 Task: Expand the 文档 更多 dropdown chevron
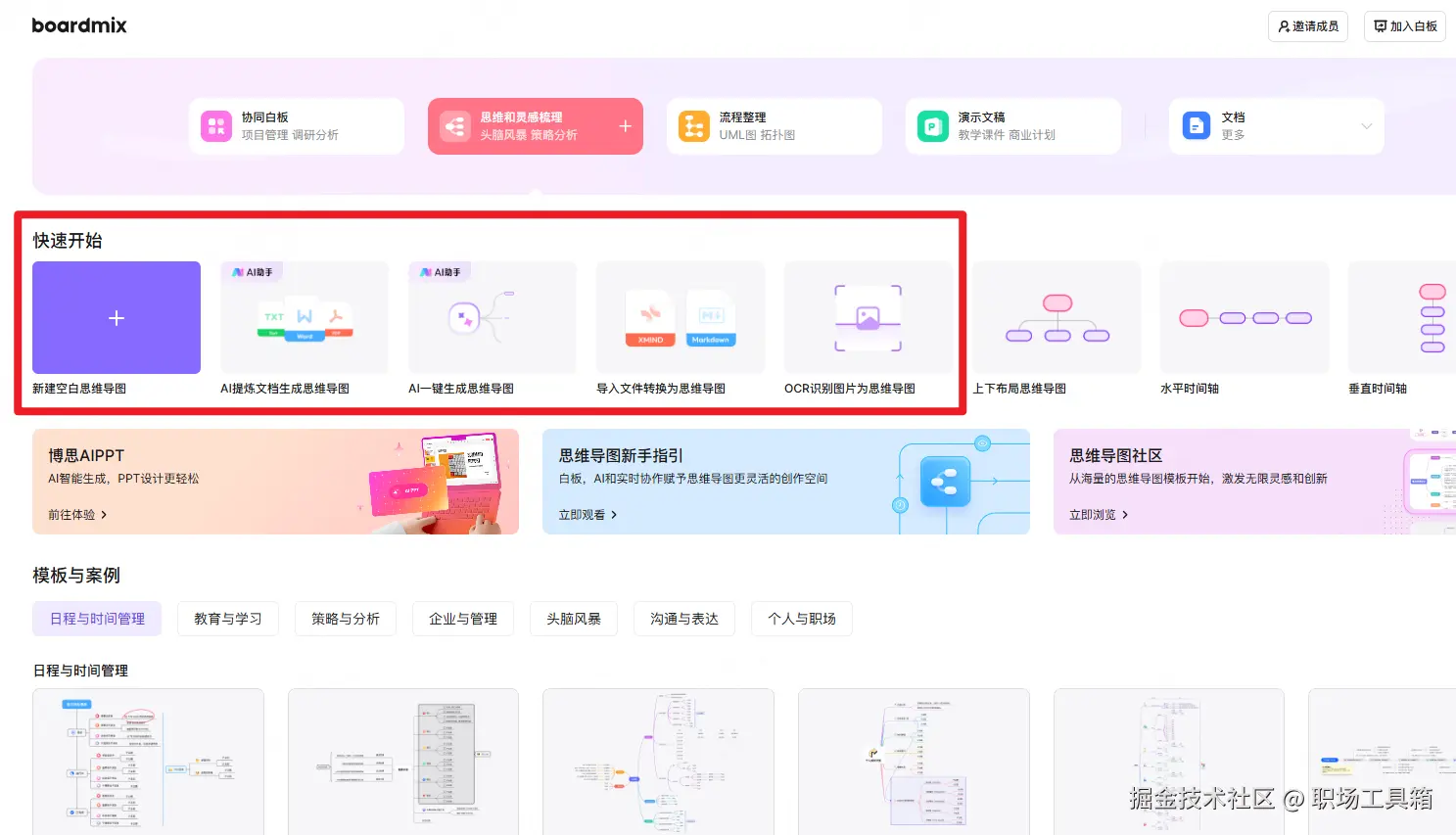point(1367,126)
